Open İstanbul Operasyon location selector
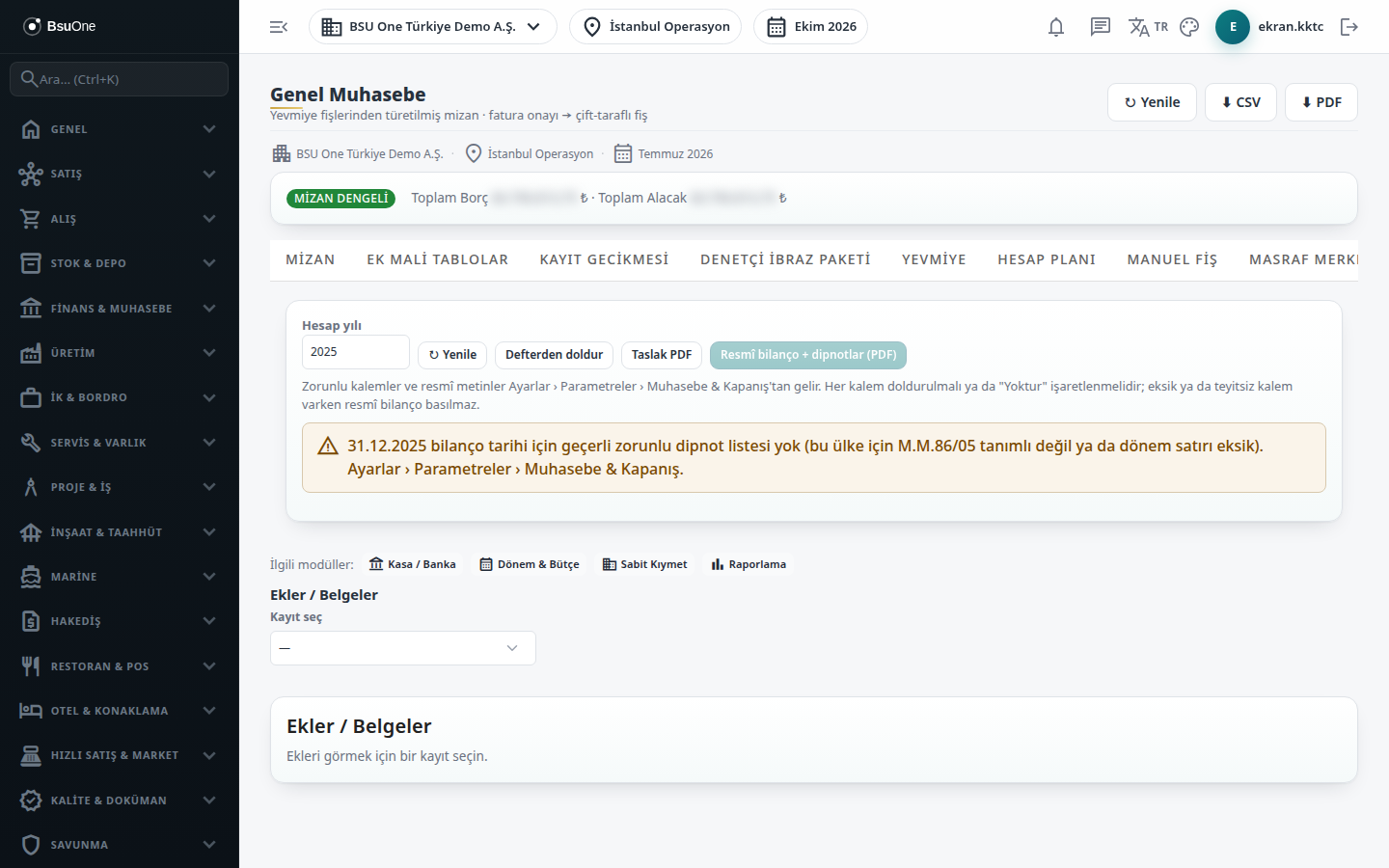The image size is (1389, 868). coord(655,27)
